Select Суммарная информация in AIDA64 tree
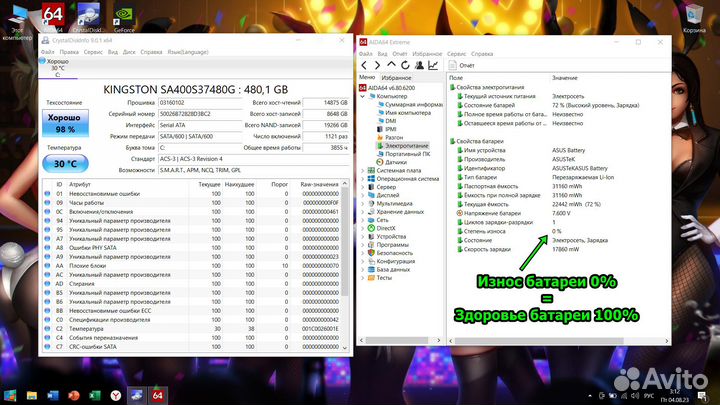This screenshot has height=405, width=720. coord(410,104)
